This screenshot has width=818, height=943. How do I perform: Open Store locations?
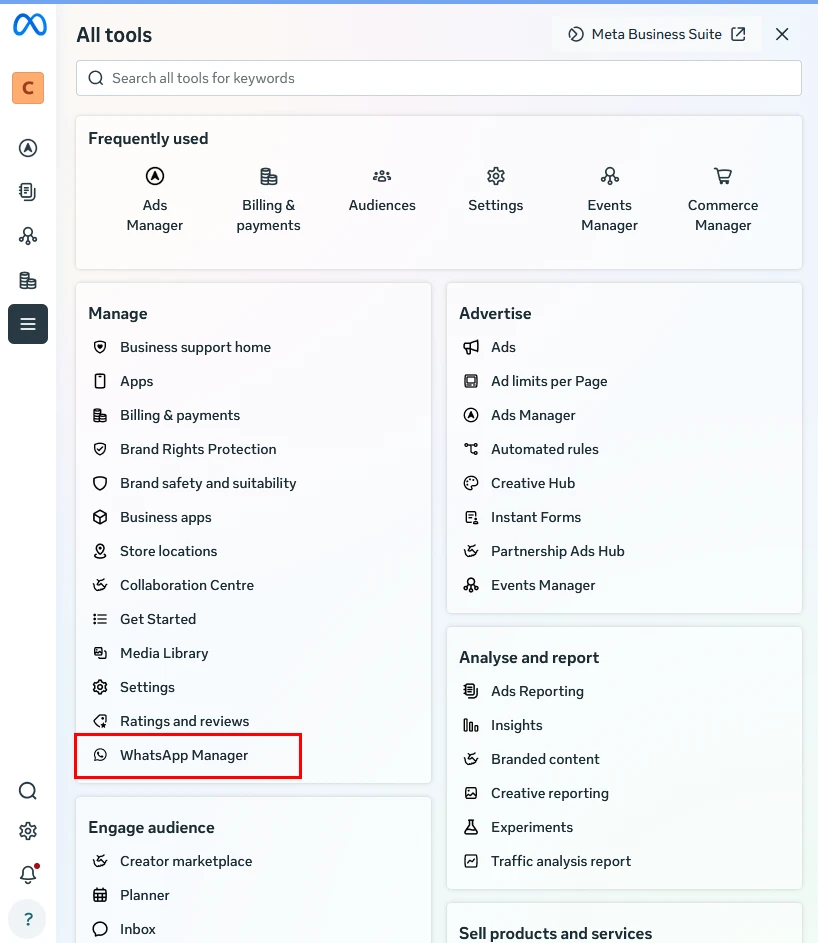coord(168,551)
